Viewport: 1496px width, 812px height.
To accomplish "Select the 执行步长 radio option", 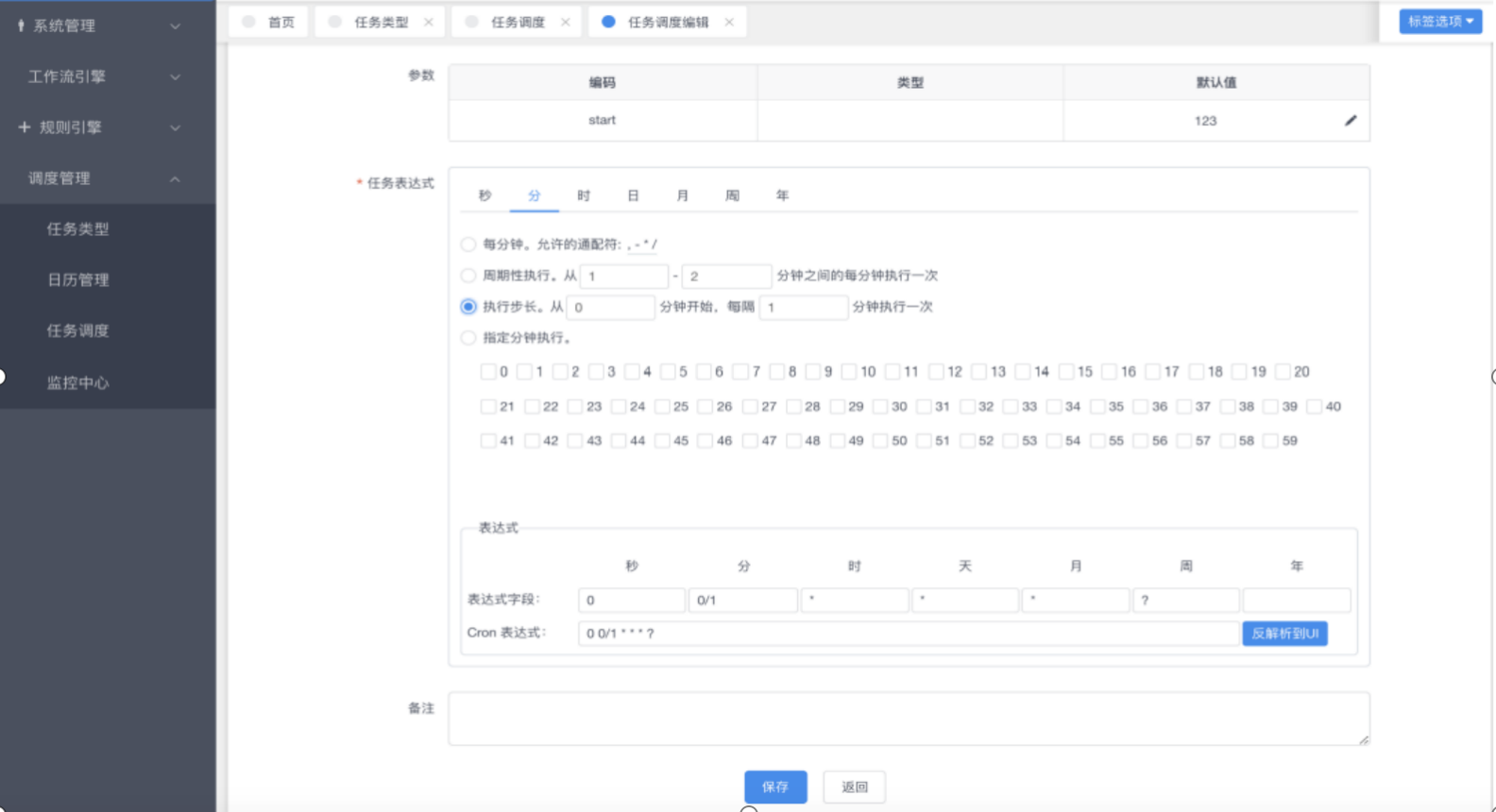I will [x=468, y=307].
